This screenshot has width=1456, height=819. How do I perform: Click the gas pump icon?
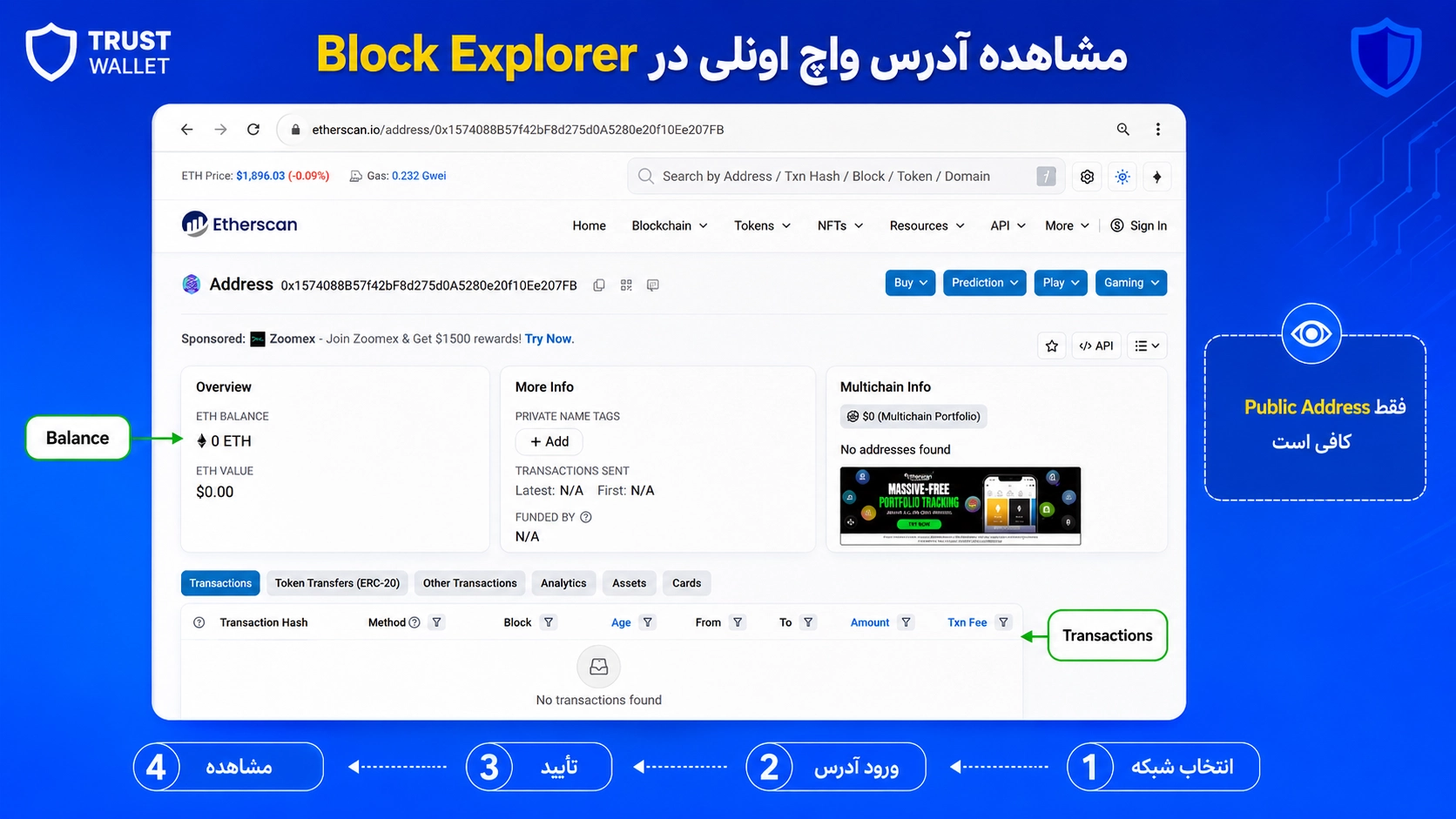pyautogui.click(x=356, y=176)
